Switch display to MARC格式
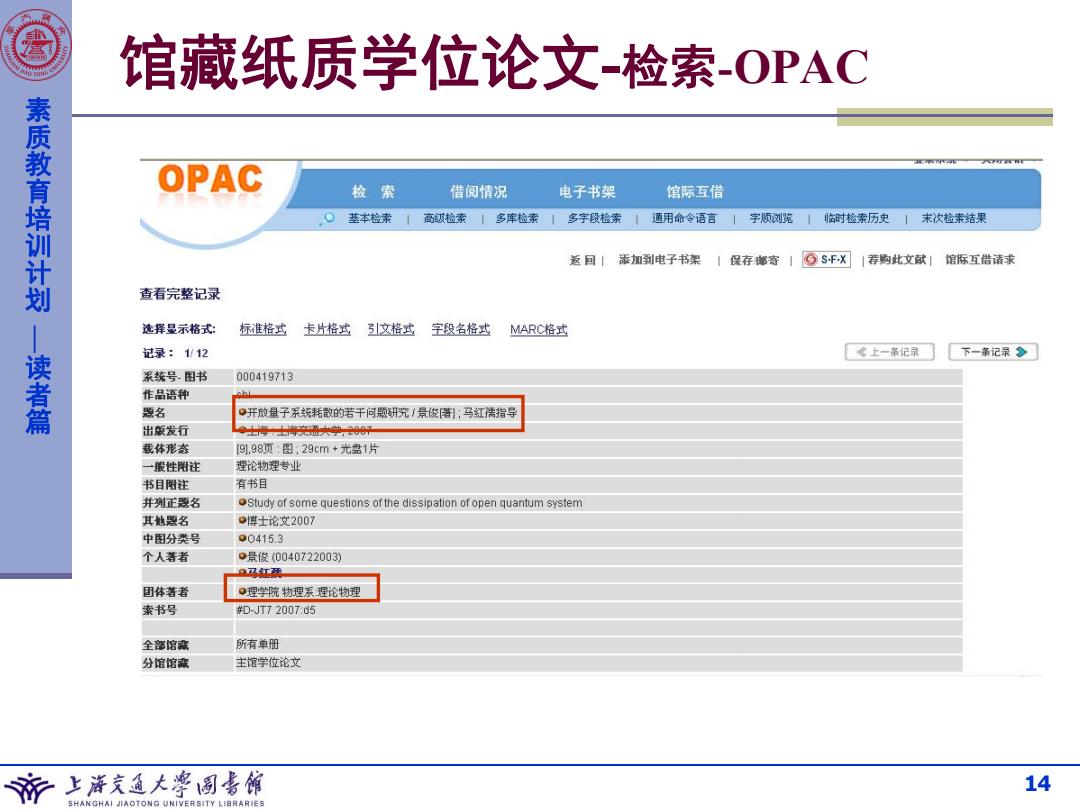 [539, 329]
